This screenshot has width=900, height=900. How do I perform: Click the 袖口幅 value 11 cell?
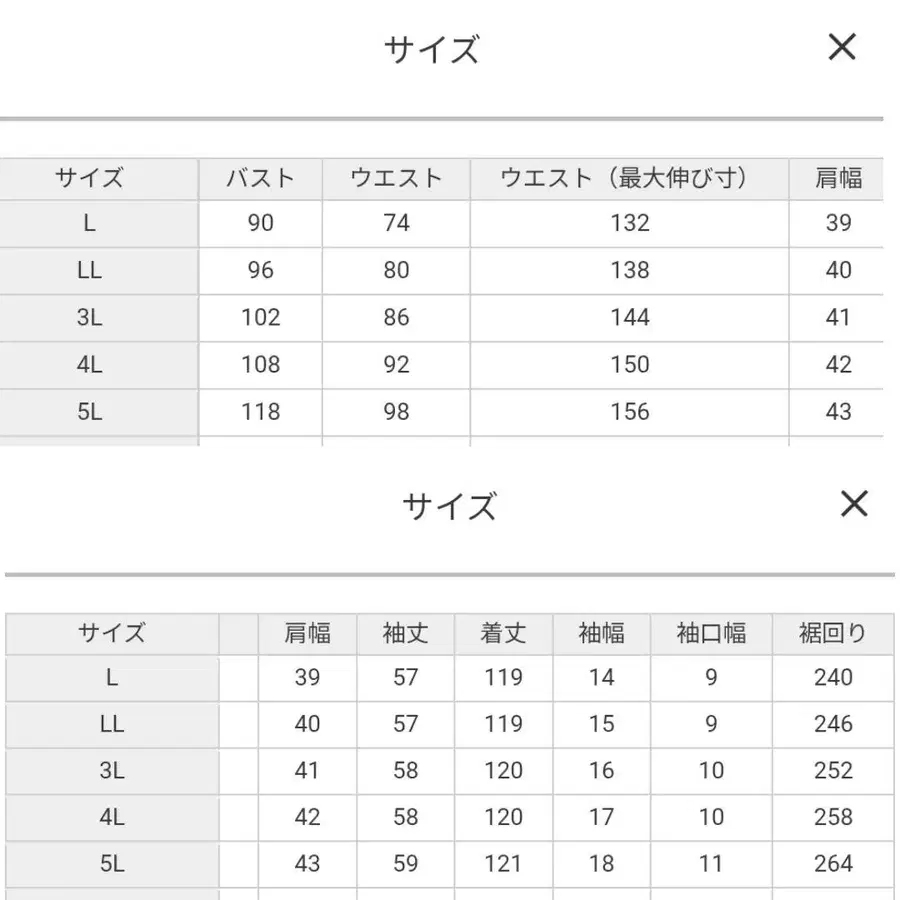711,864
